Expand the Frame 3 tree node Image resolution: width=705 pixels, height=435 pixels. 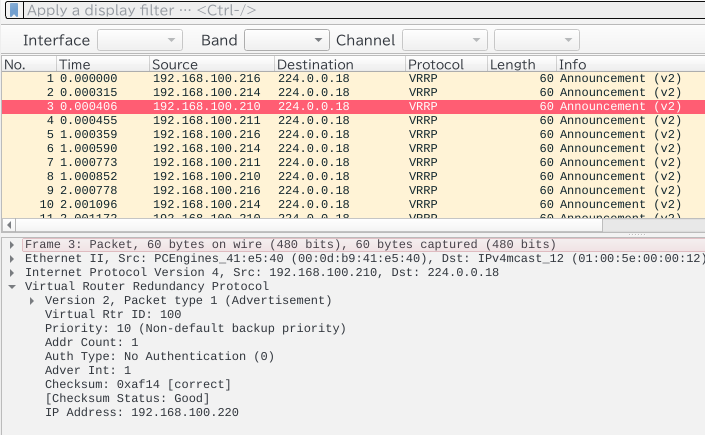[12, 244]
